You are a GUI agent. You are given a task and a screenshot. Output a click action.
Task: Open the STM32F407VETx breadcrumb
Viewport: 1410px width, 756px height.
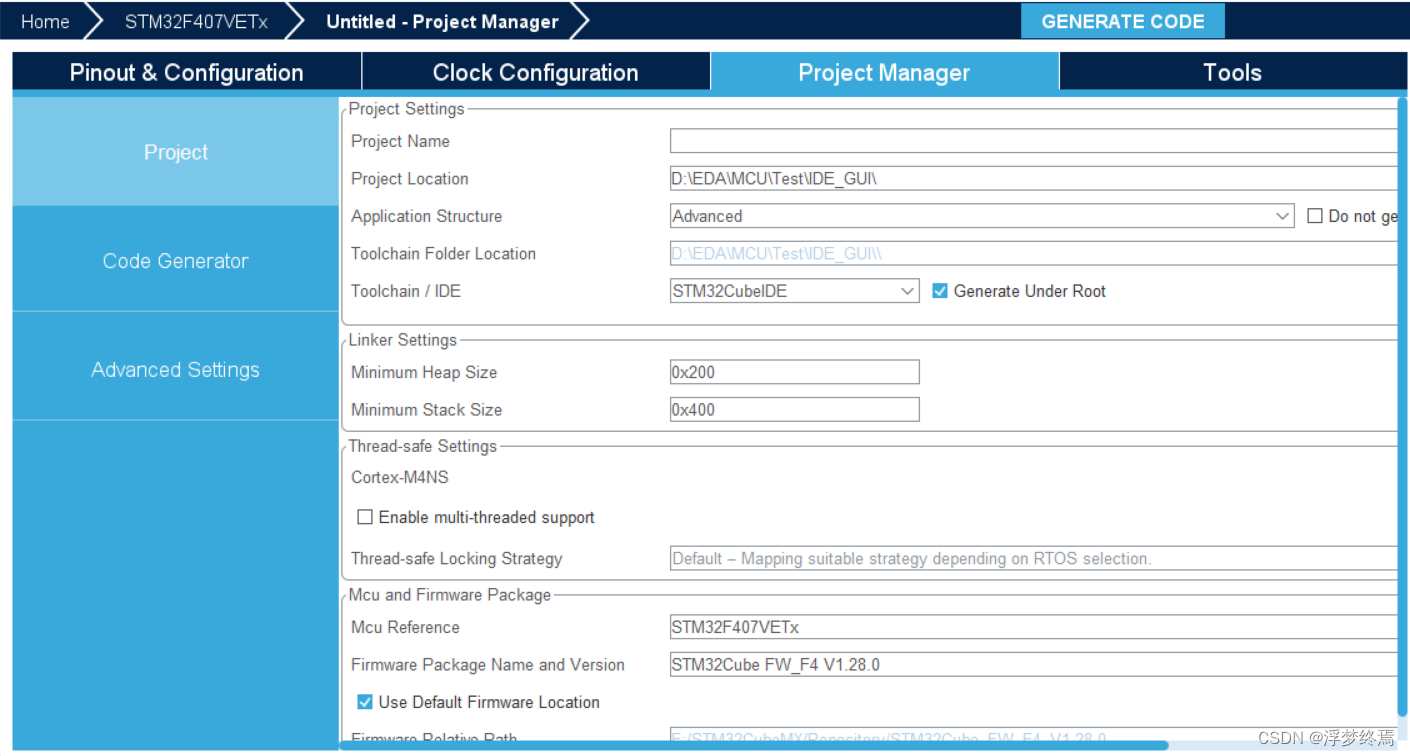[196, 21]
